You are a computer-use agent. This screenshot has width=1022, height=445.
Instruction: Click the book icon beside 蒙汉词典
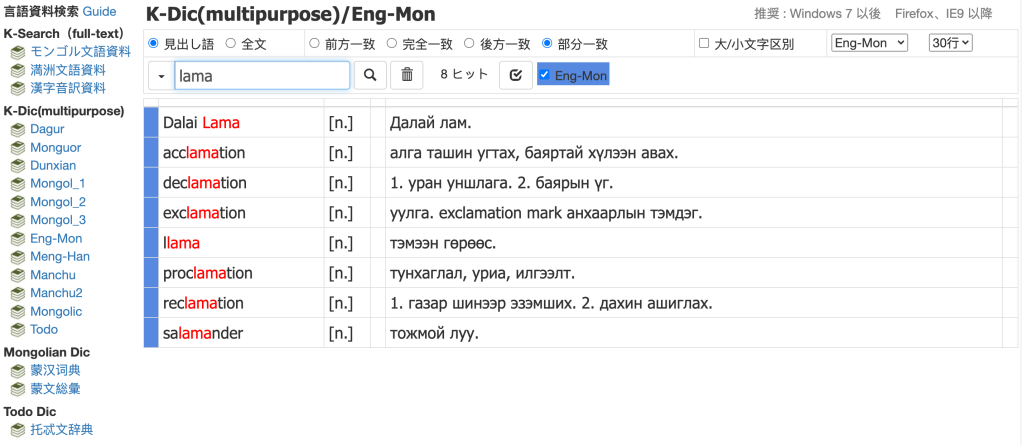click(x=17, y=370)
